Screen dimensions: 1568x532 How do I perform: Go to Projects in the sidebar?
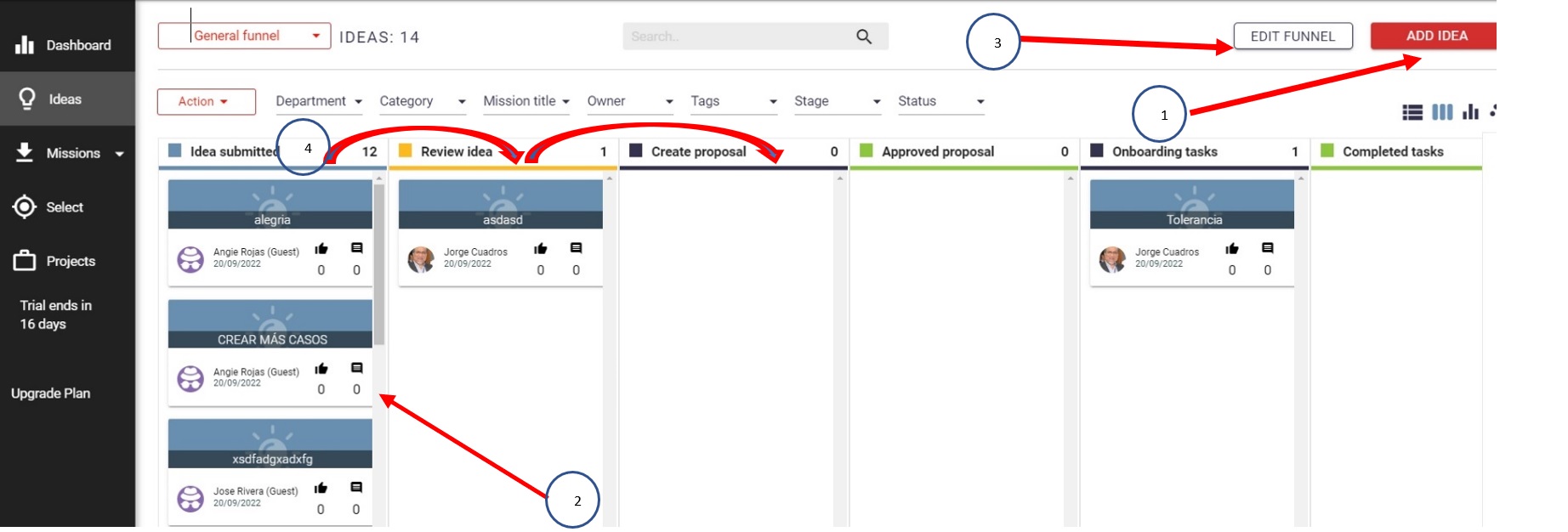[x=67, y=261]
